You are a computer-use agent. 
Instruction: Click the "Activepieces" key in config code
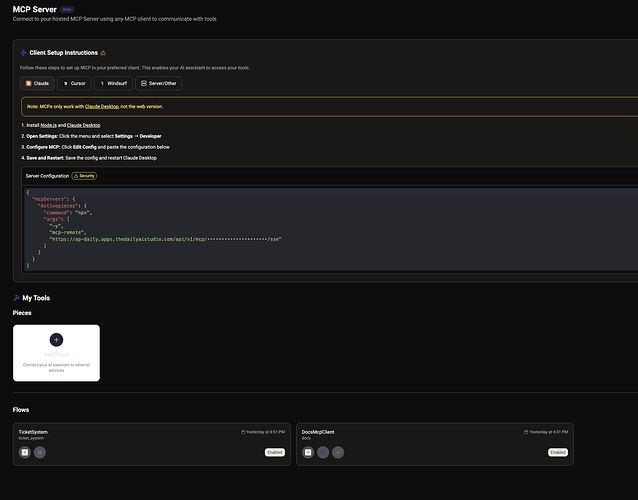point(58,206)
